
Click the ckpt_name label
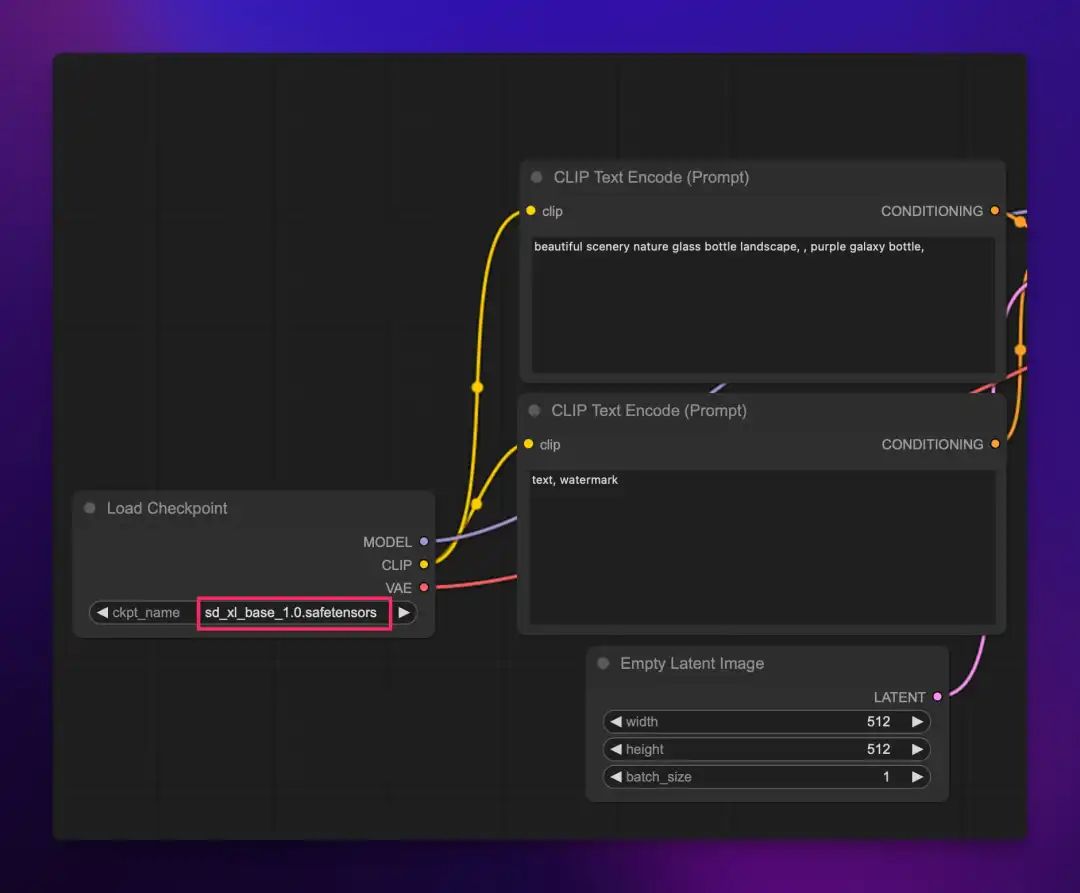(146, 612)
